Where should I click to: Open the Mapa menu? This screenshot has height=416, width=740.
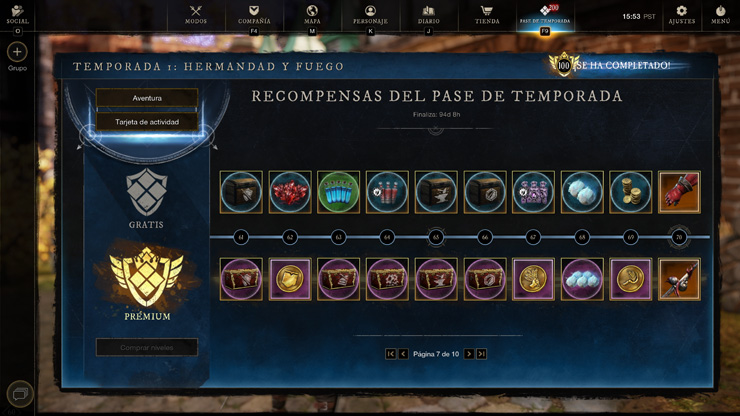[x=312, y=15]
